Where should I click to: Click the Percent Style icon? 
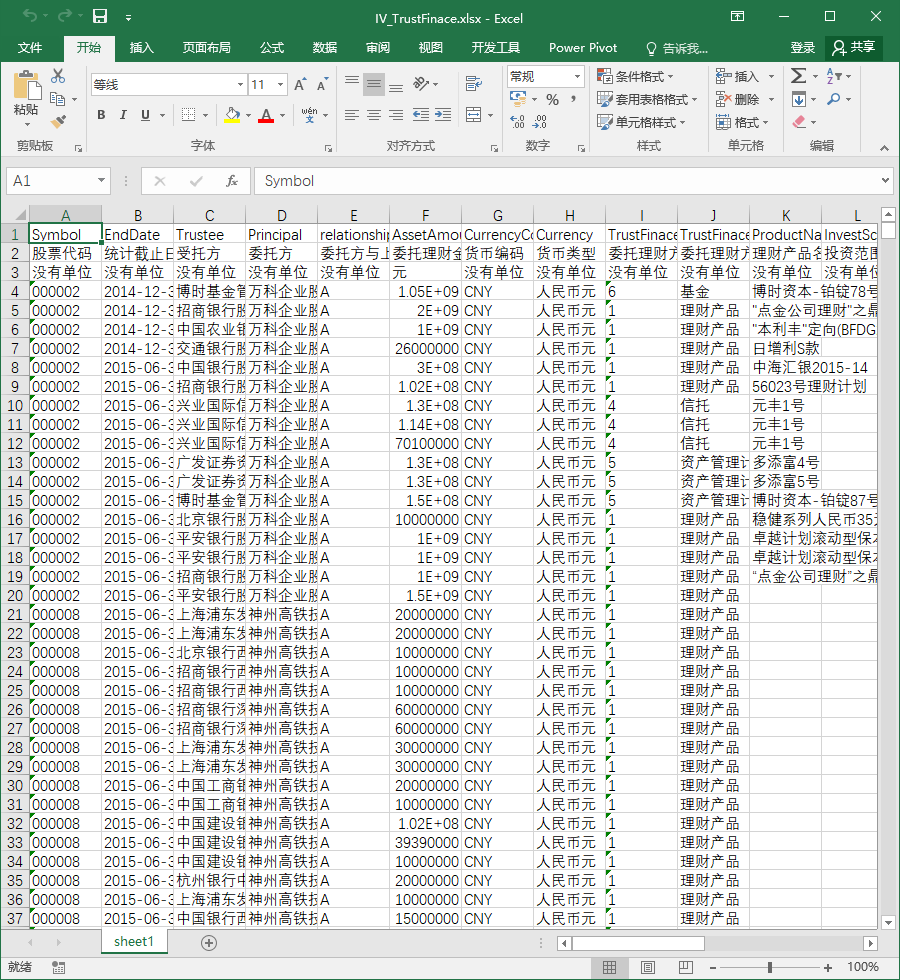coord(552,99)
